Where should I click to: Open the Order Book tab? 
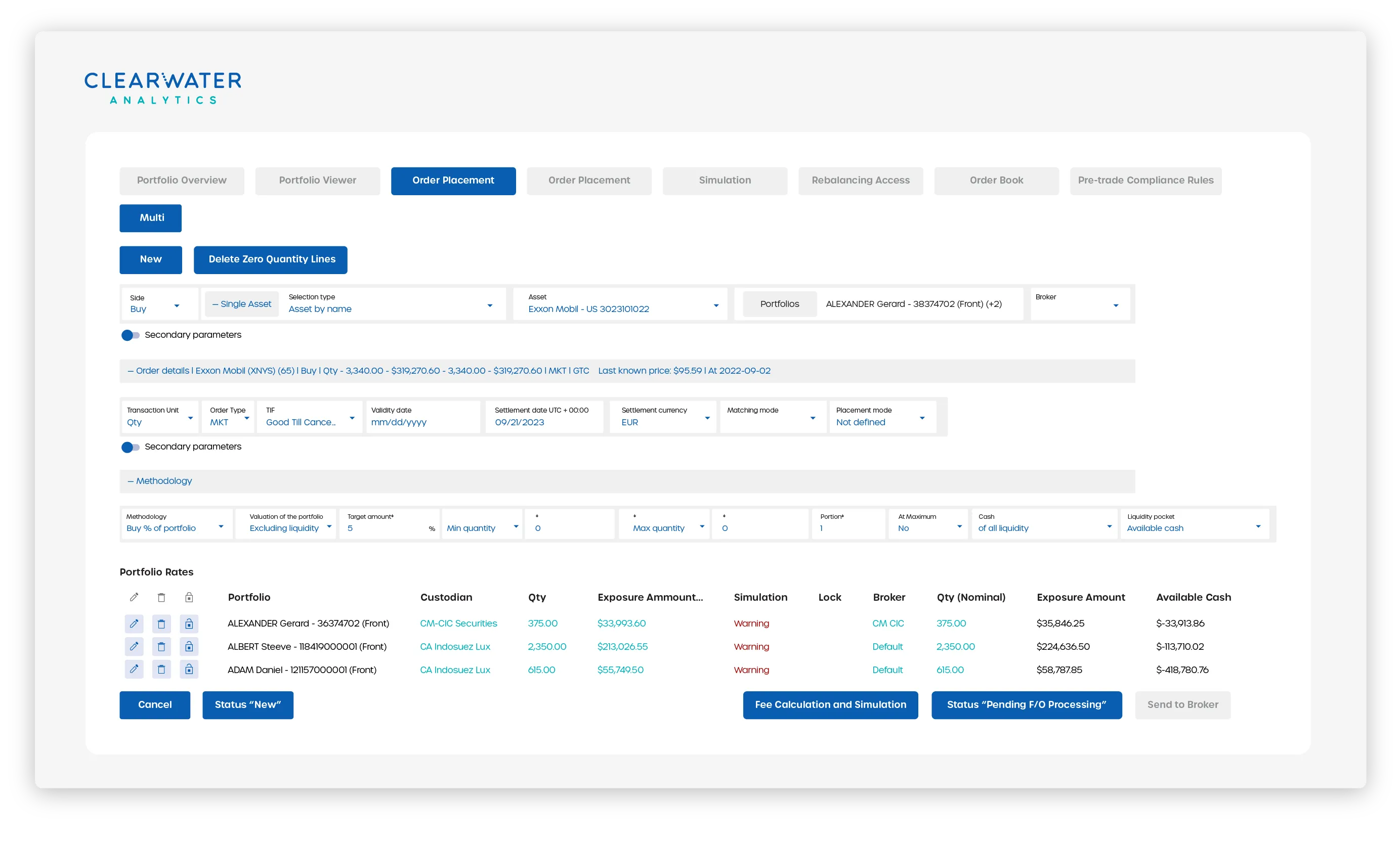click(x=996, y=181)
